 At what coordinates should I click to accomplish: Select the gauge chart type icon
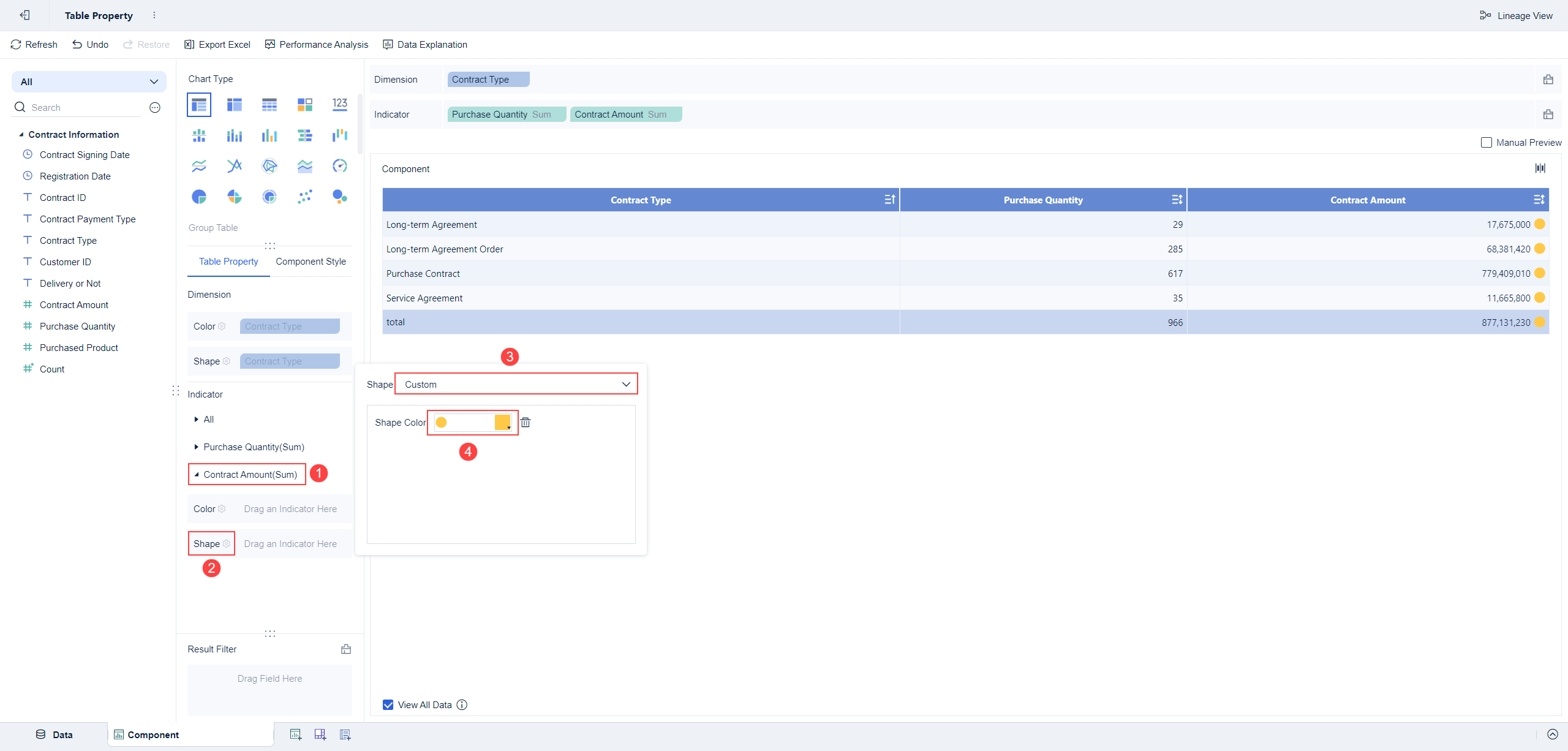(339, 166)
